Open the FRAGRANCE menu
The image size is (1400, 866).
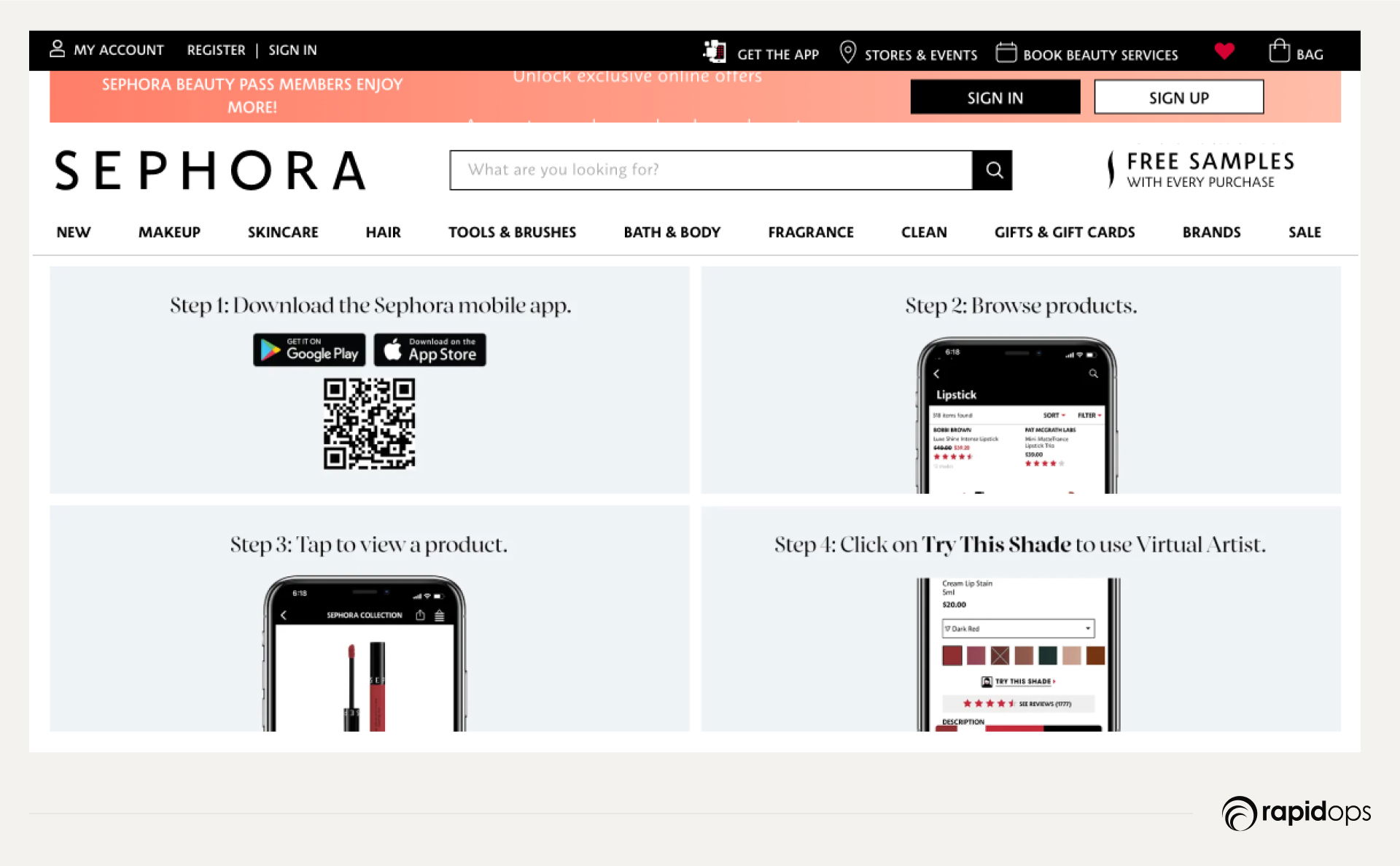tap(810, 232)
